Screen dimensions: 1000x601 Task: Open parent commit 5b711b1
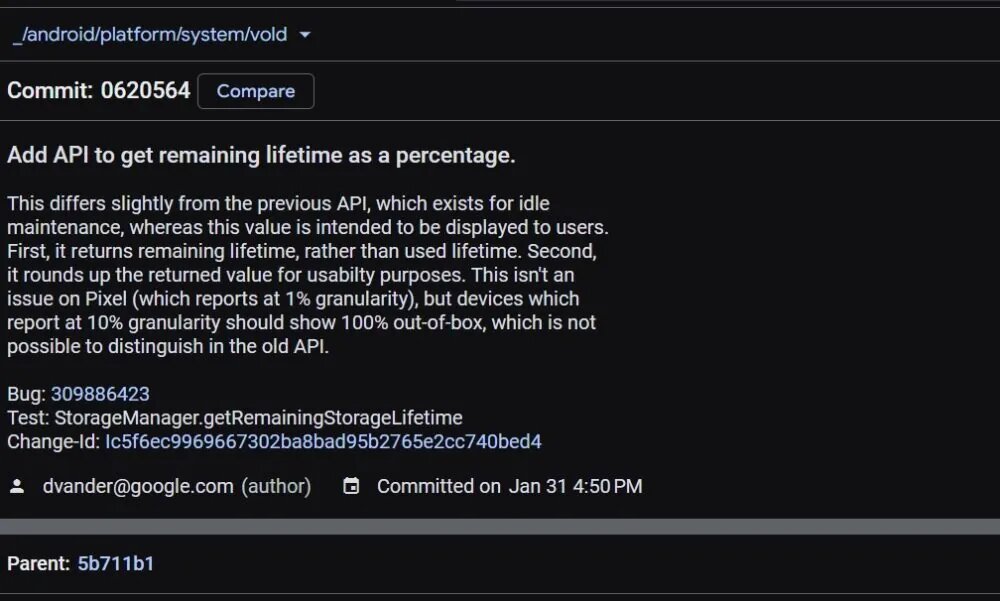[115, 563]
